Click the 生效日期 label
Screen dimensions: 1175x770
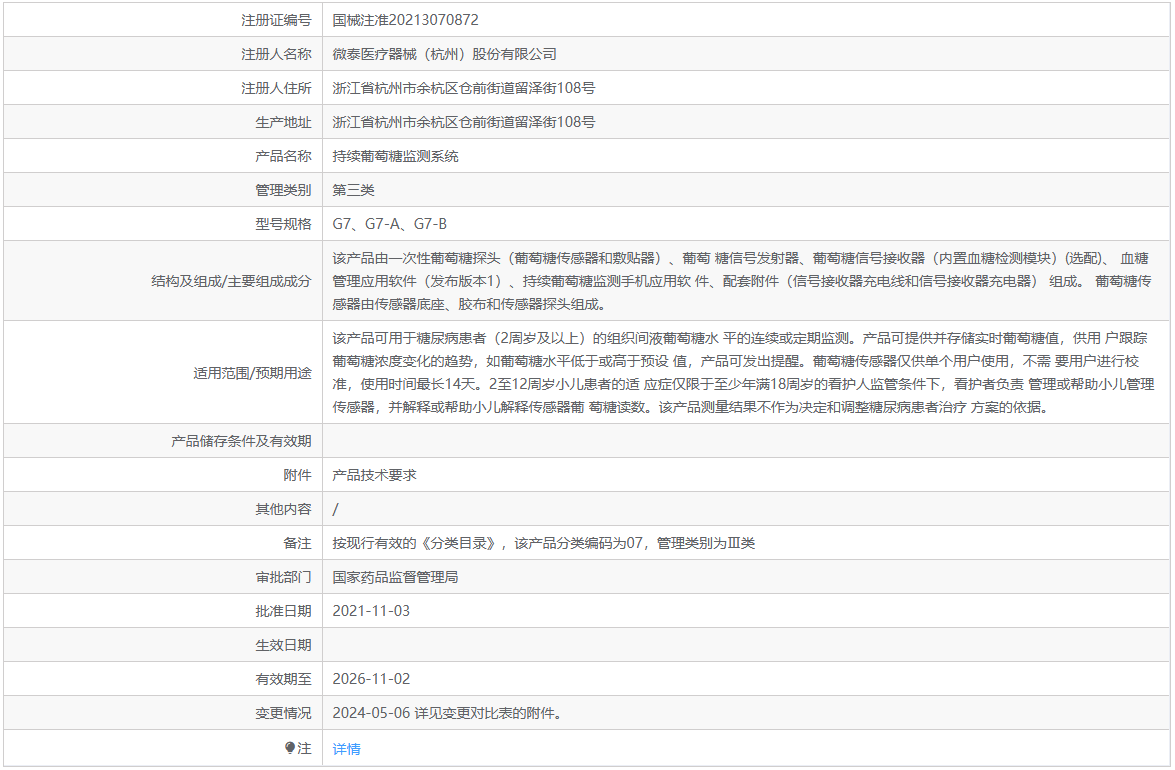coord(283,645)
